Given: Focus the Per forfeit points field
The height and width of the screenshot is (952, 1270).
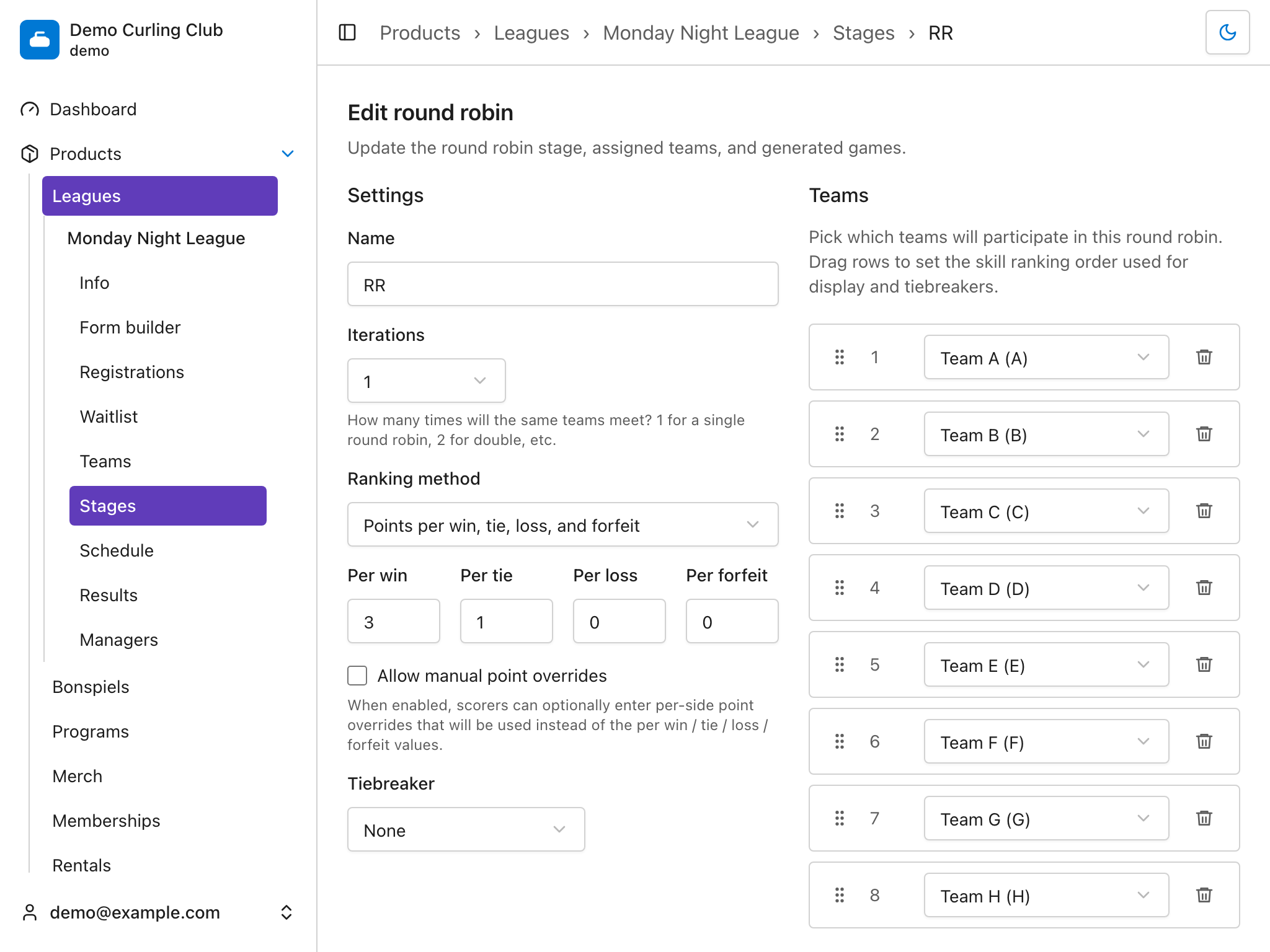Looking at the screenshot, I should point(732,621).
